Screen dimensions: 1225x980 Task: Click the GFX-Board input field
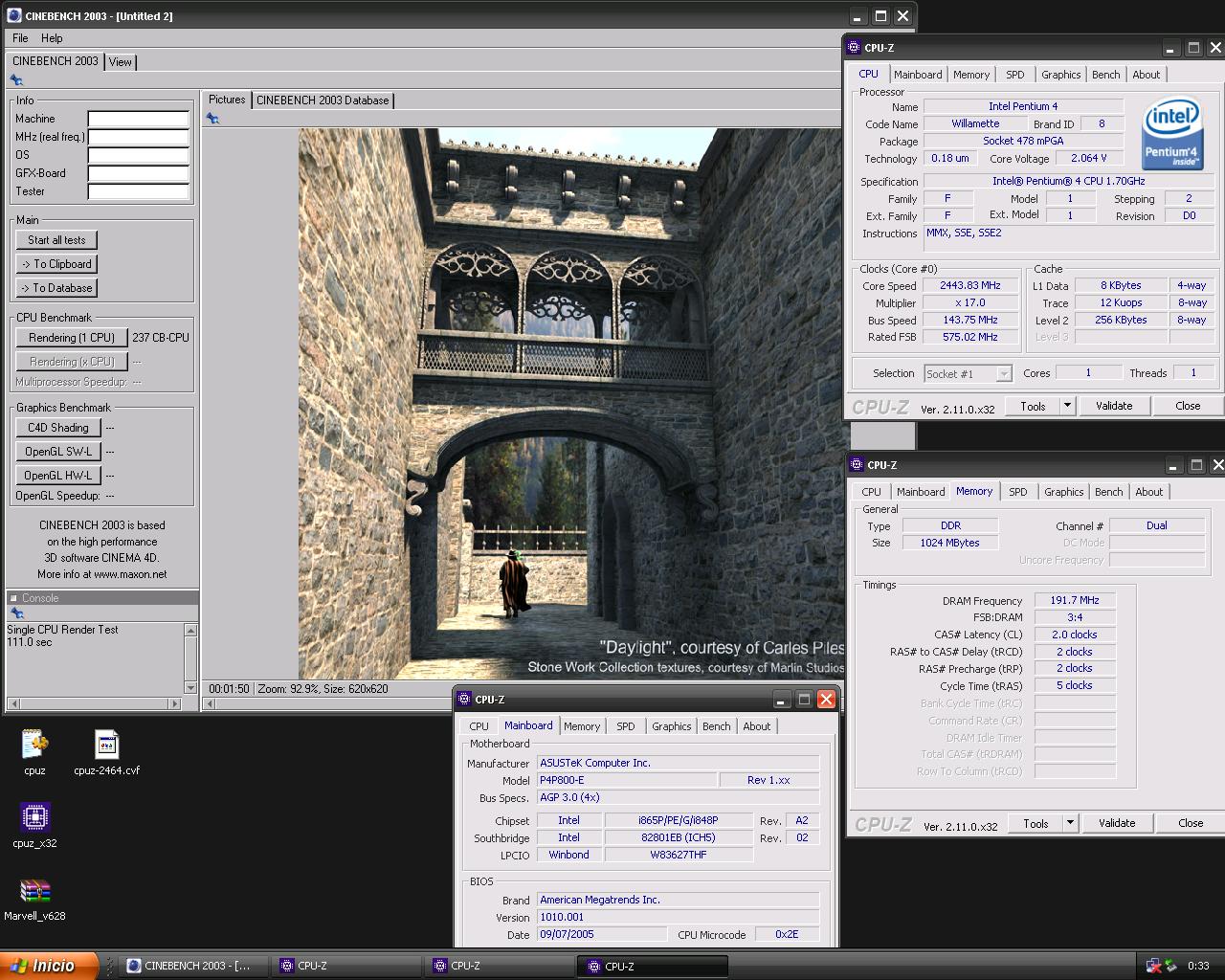coord(139,173)
